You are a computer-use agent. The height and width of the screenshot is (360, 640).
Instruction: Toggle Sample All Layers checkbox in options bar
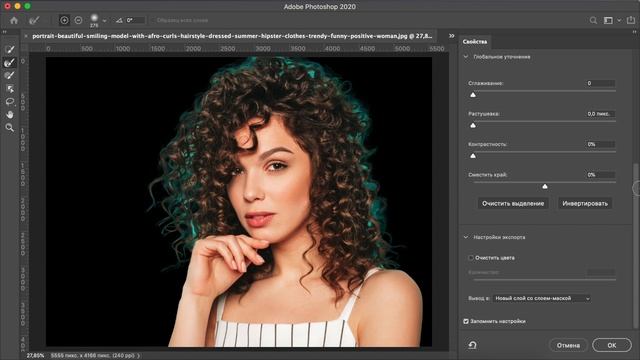[153, 20]
